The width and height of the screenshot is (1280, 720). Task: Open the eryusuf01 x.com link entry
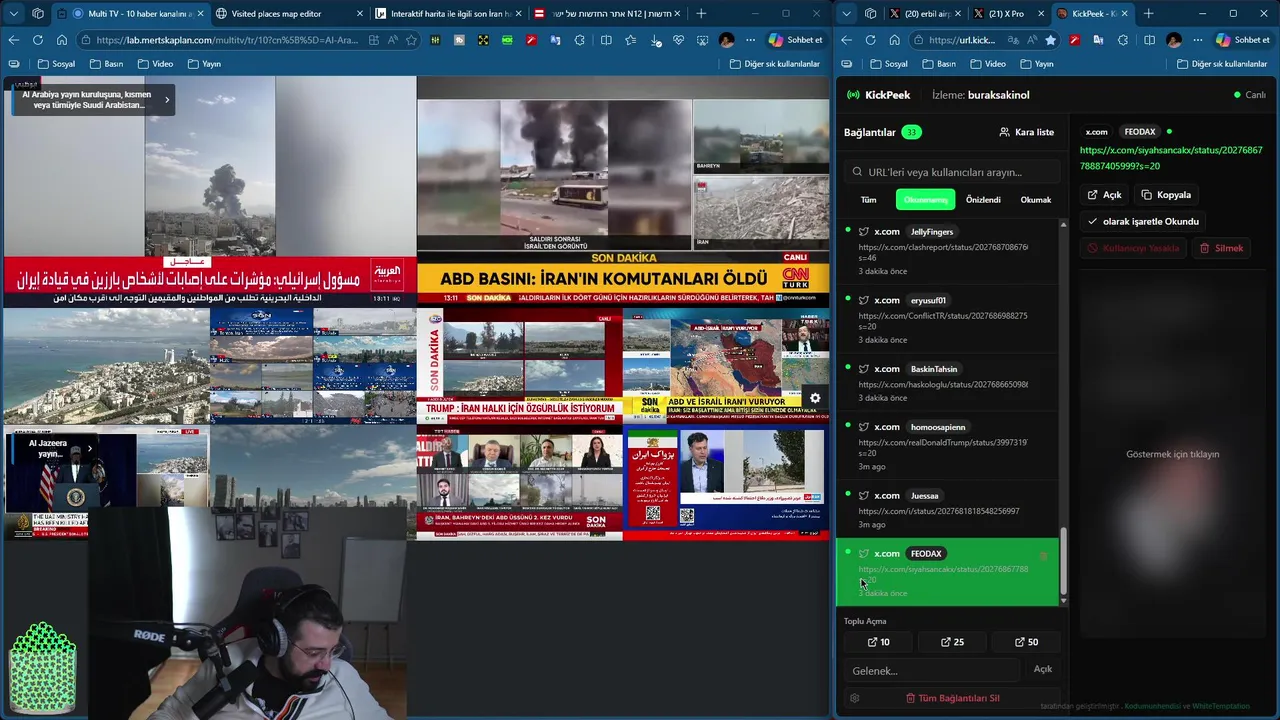[x=947, y=319]
